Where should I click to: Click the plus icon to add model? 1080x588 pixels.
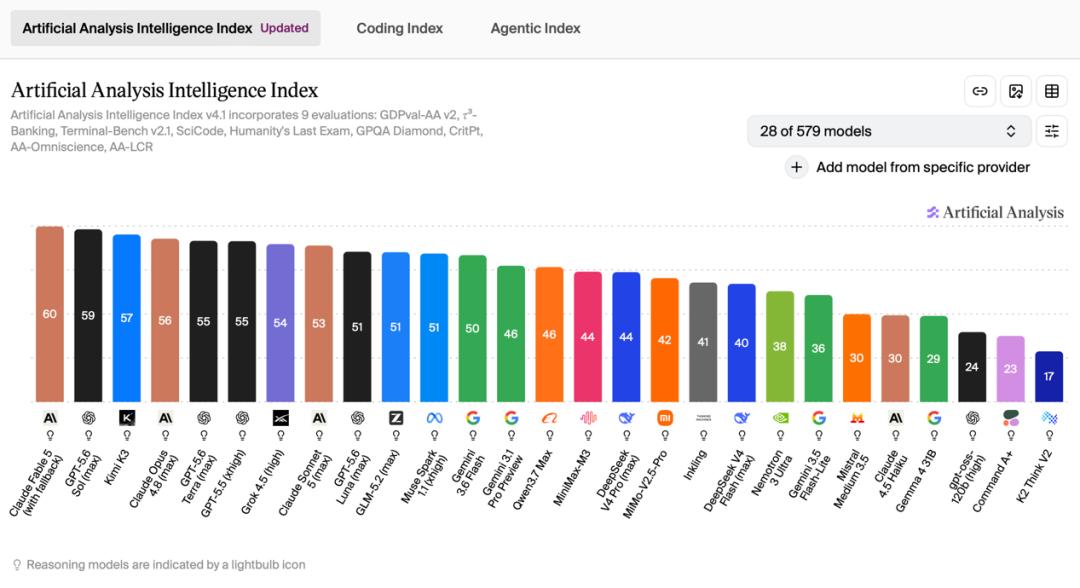click(x=796, y=167)
